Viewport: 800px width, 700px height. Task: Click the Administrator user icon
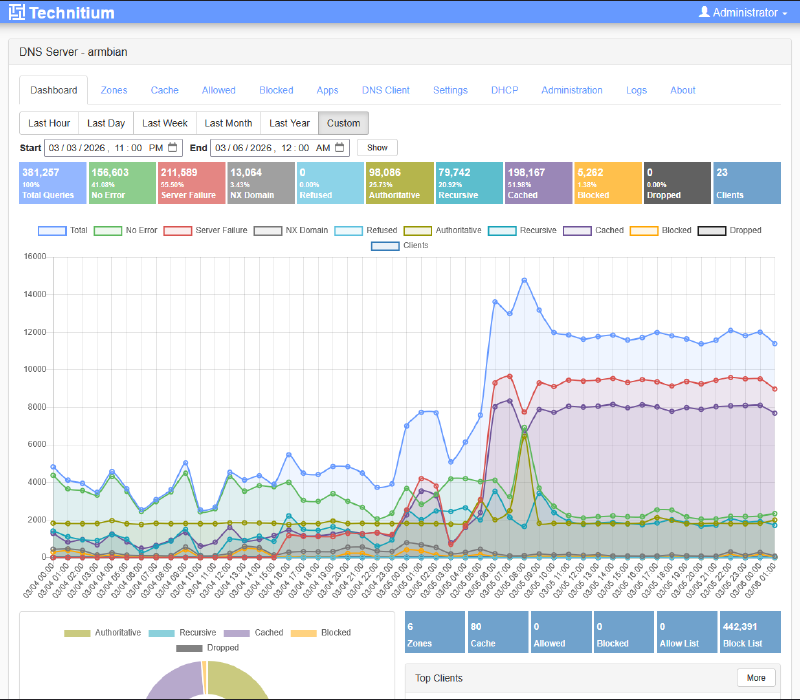point(703,12)
